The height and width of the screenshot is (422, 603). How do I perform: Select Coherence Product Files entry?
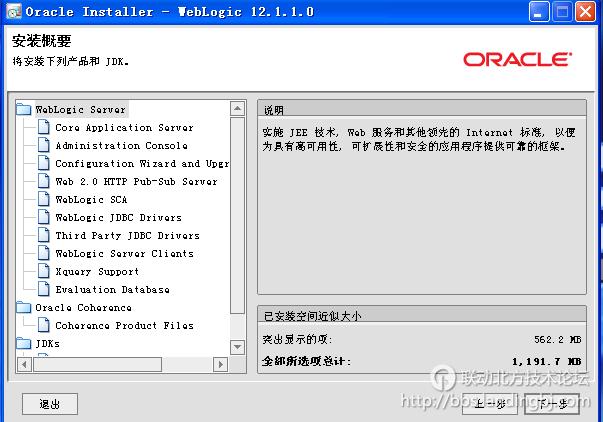coord(124,325)
